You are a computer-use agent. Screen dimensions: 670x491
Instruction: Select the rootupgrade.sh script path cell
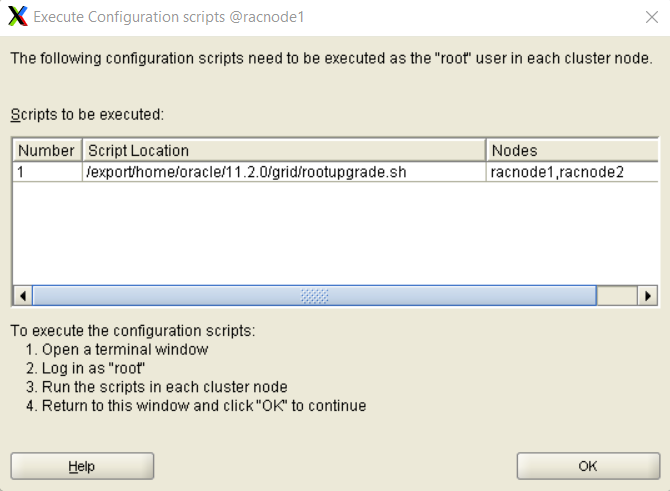(x=284, y=172)
